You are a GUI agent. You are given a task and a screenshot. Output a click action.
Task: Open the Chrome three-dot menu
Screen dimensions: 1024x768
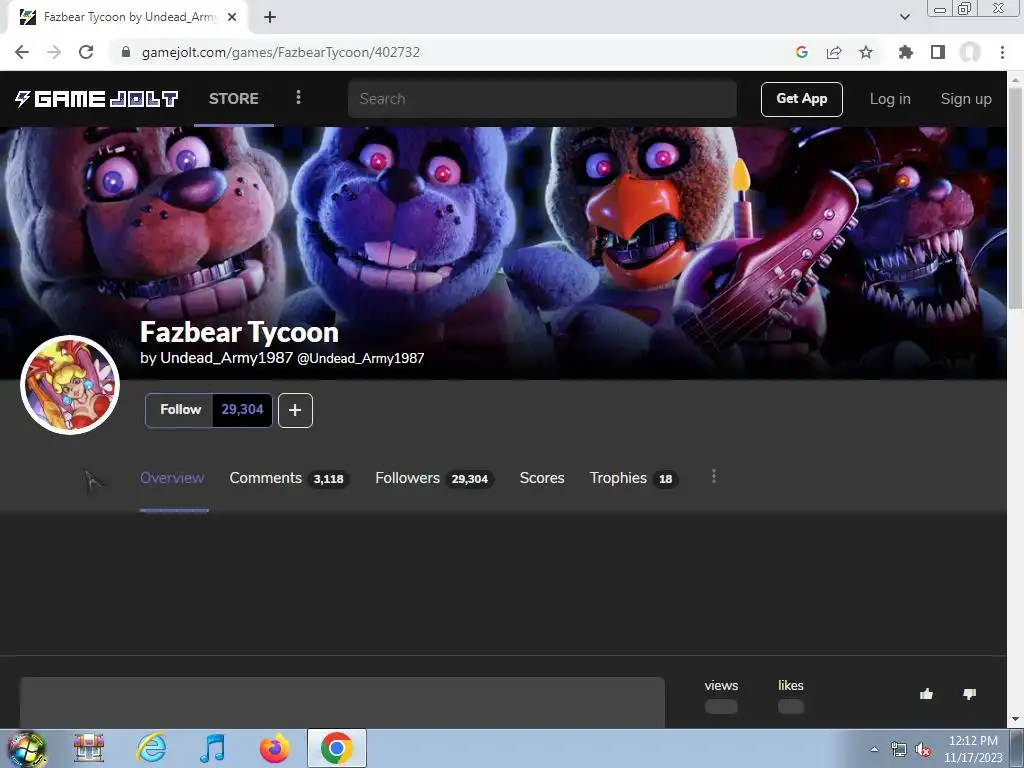click(x=1002, y=52)
